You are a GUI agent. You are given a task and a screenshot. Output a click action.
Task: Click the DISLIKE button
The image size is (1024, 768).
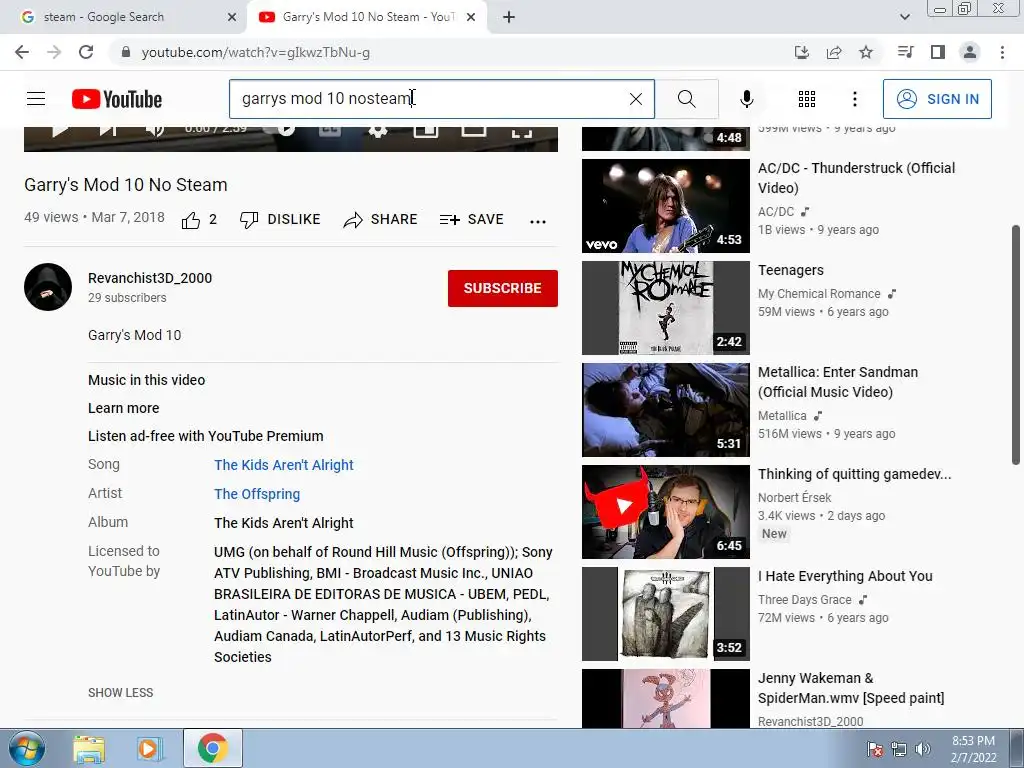point(280,219)
